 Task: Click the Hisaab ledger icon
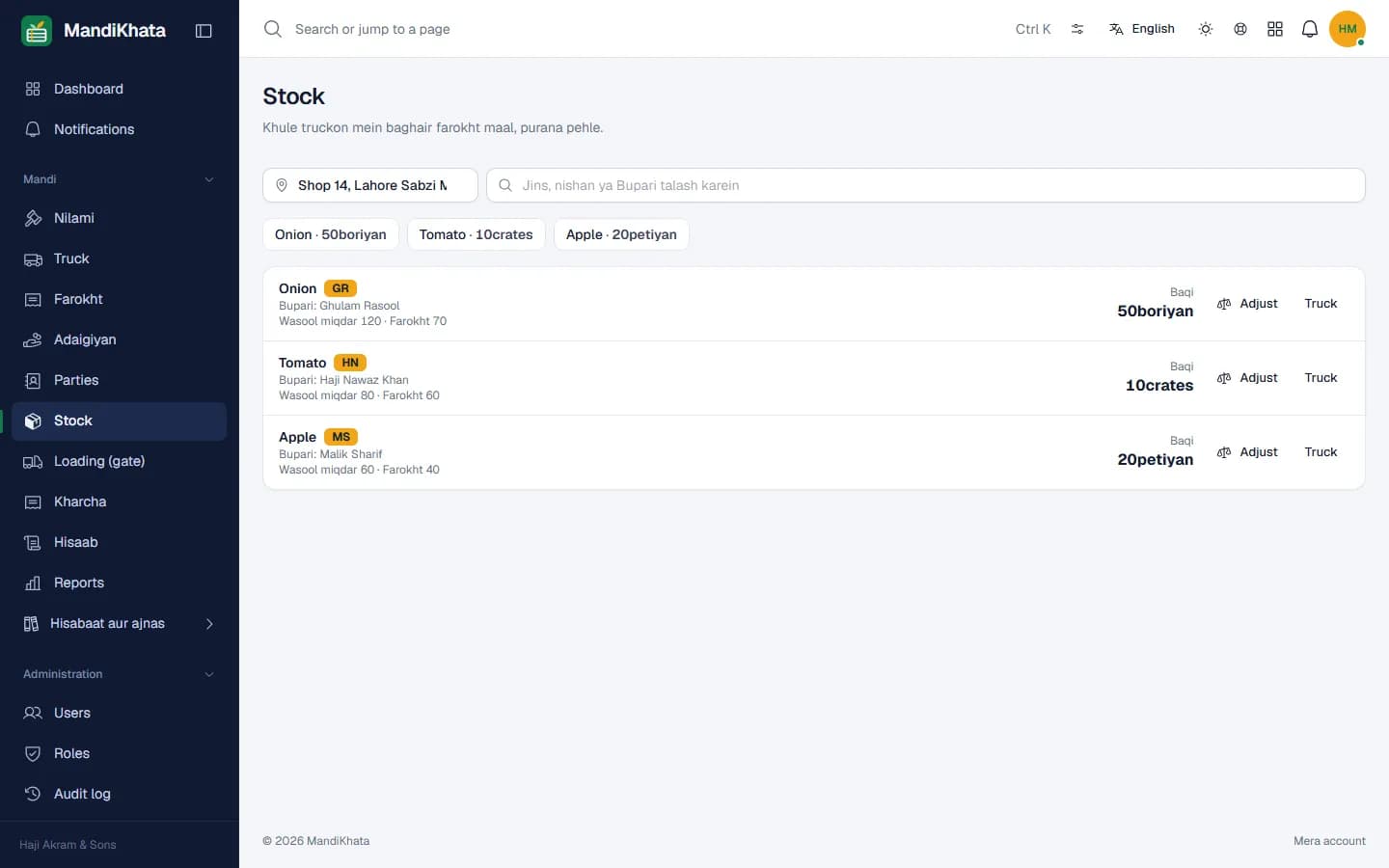(x=33, y=542)
